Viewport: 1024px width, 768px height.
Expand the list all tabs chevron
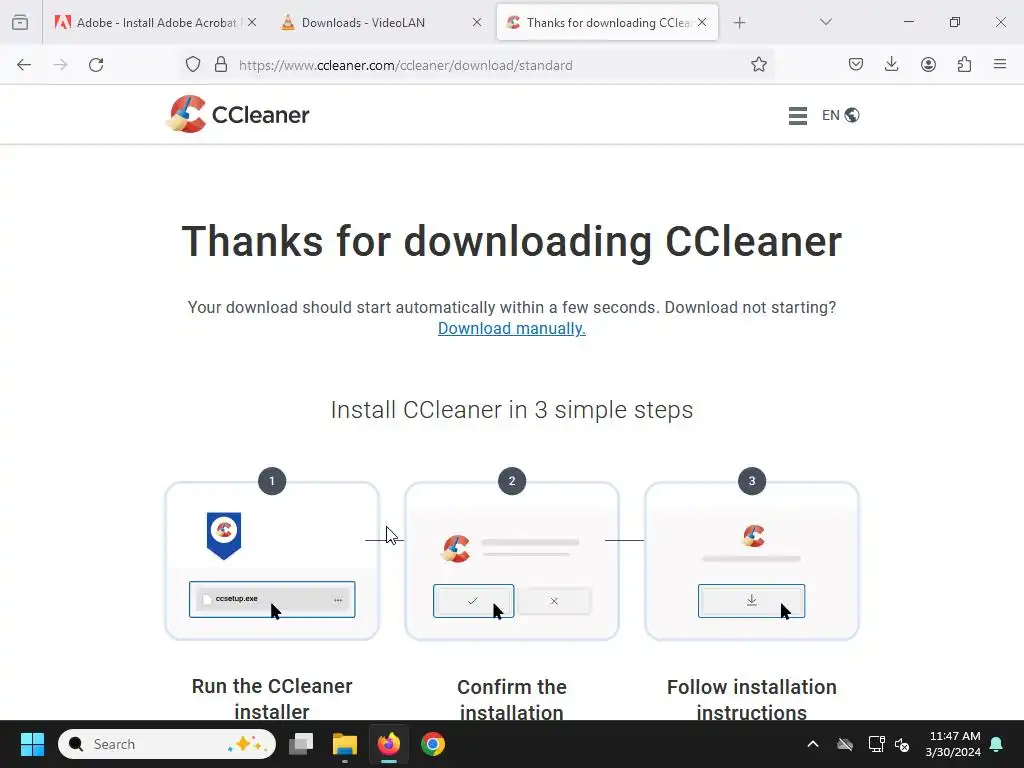click(825, 22)
